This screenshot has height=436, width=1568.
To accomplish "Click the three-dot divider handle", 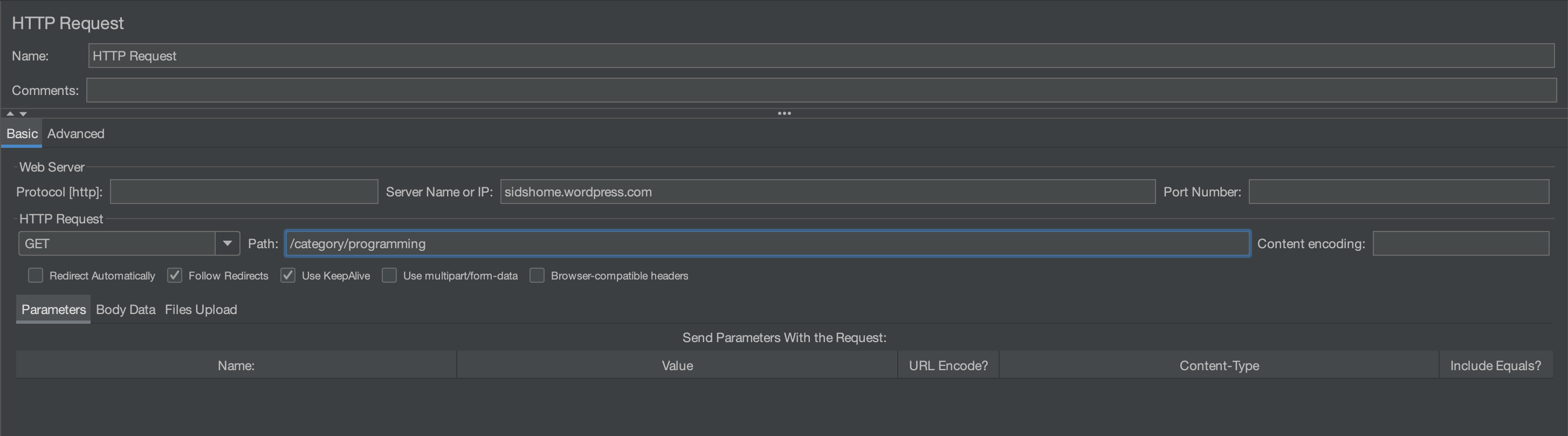I will point(784,113).
